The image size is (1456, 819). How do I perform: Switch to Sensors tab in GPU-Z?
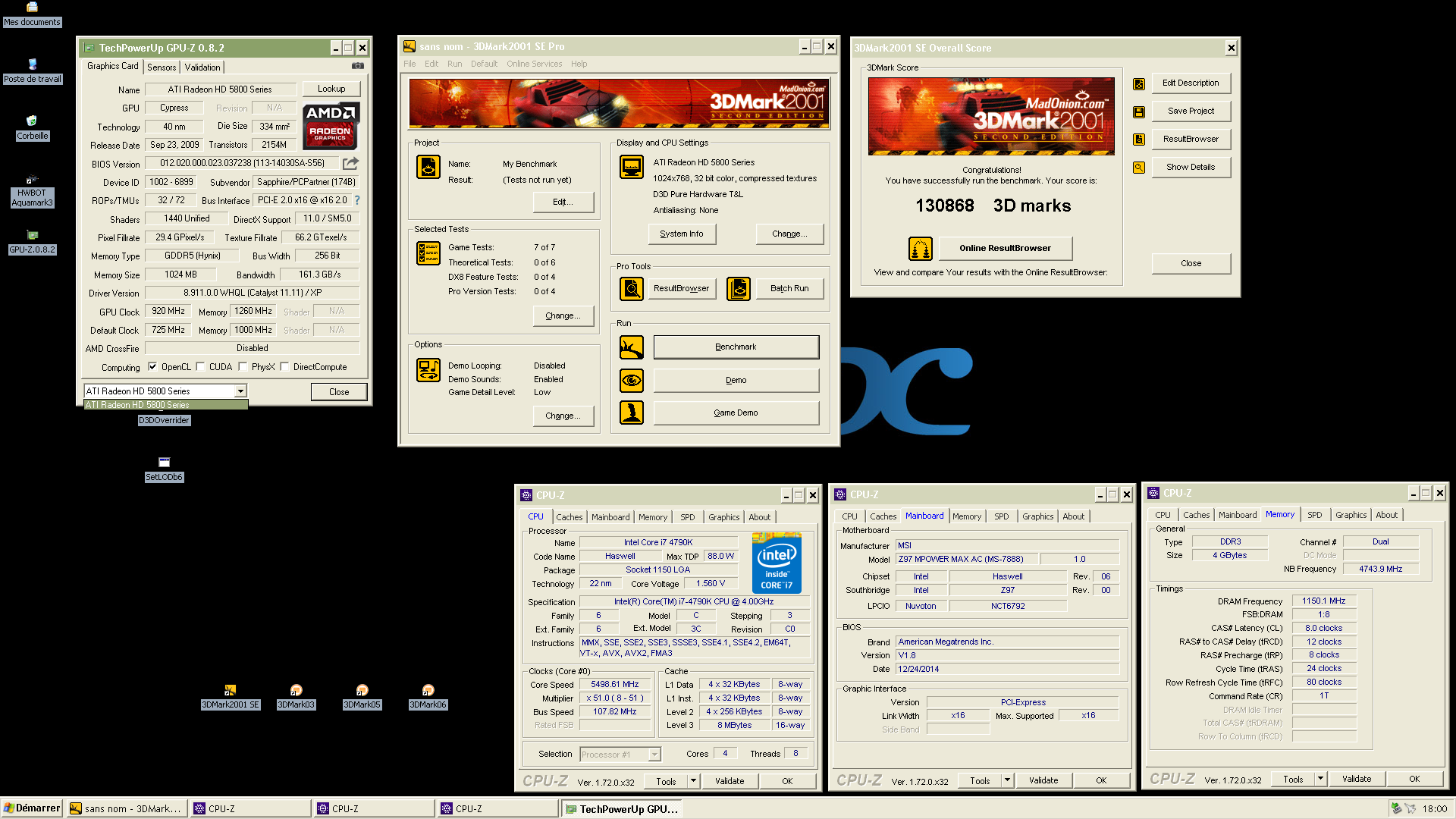162,67
